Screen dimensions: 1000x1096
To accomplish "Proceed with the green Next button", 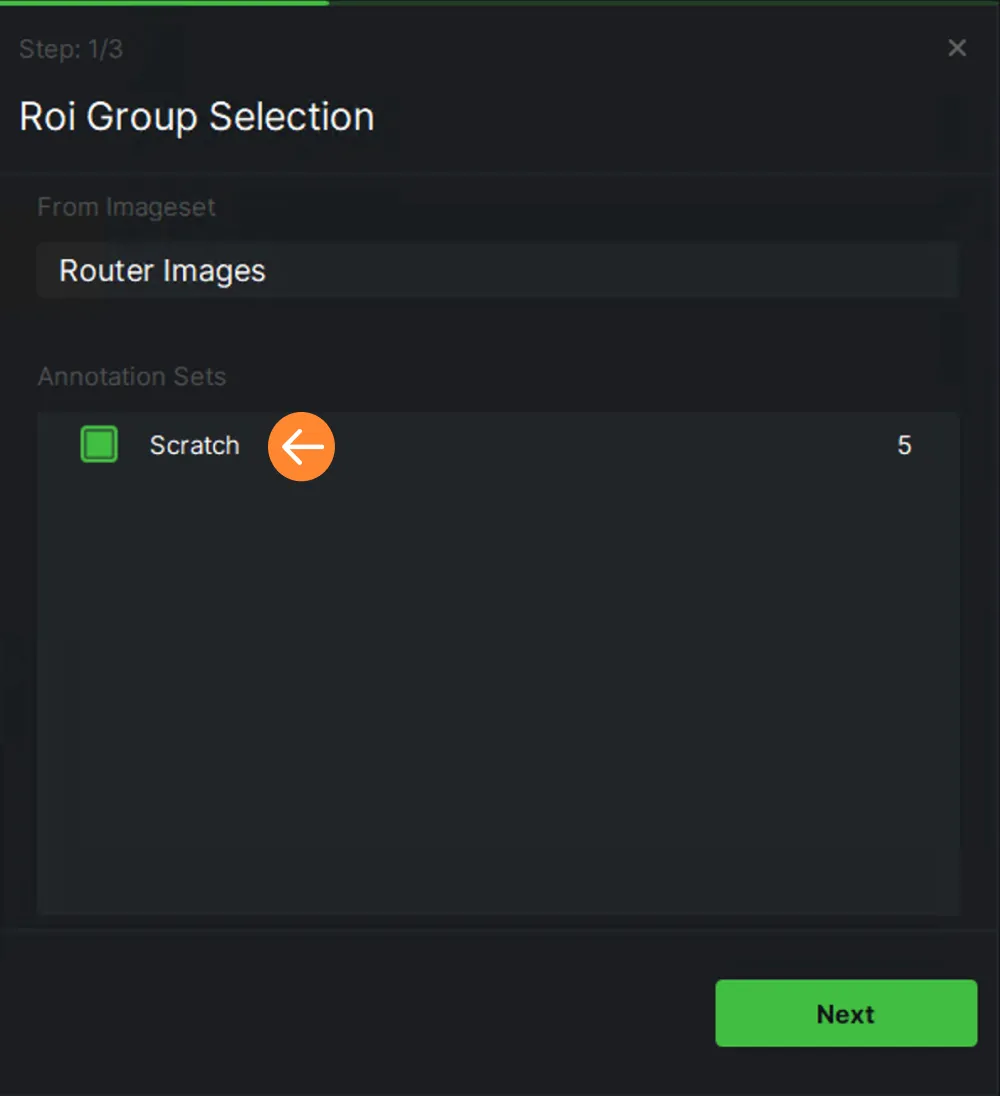I will pos(846,1013).
